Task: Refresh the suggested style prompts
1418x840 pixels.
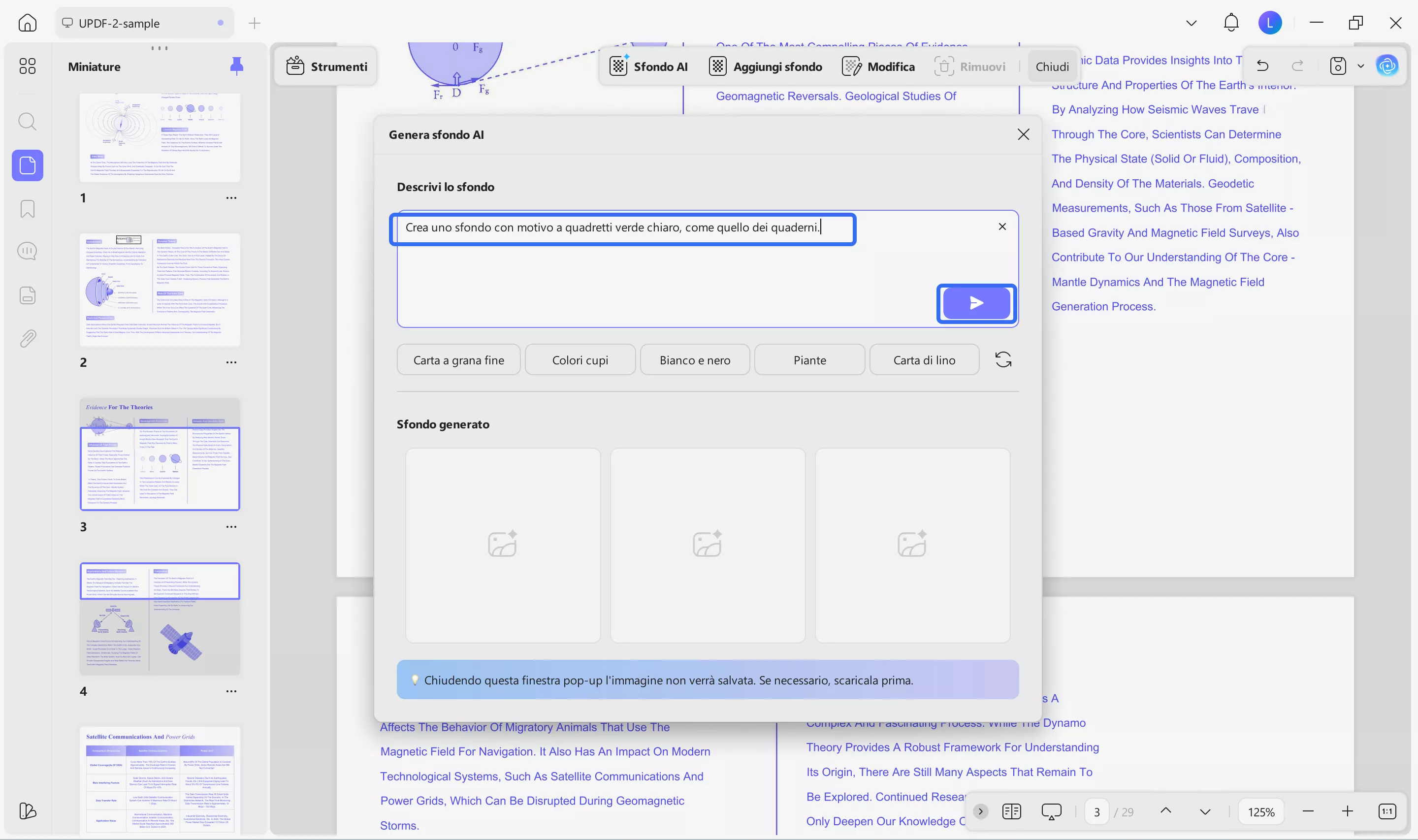Action: click(x=1002, y=360)
